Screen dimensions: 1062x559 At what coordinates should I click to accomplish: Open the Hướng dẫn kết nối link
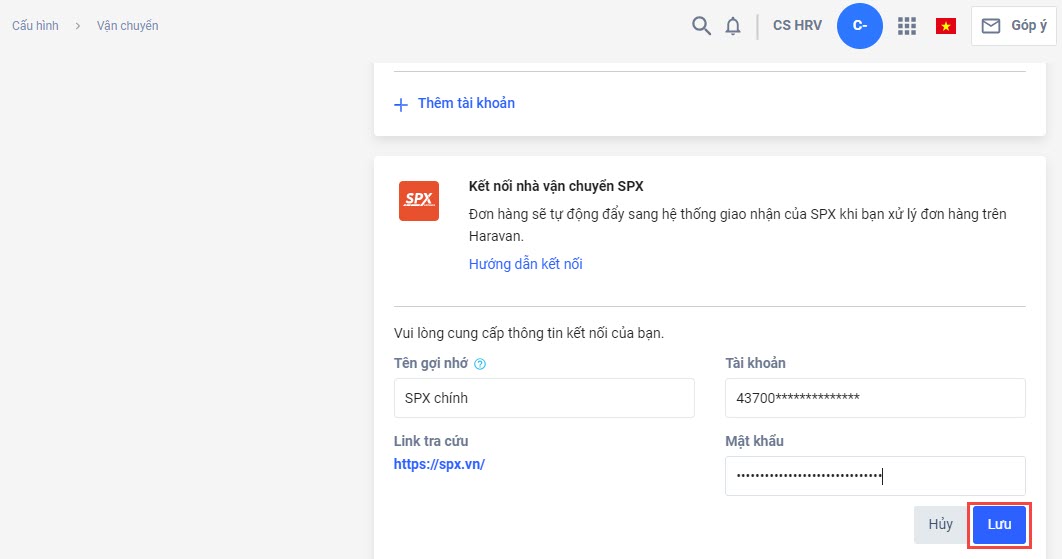coord(525,264)
